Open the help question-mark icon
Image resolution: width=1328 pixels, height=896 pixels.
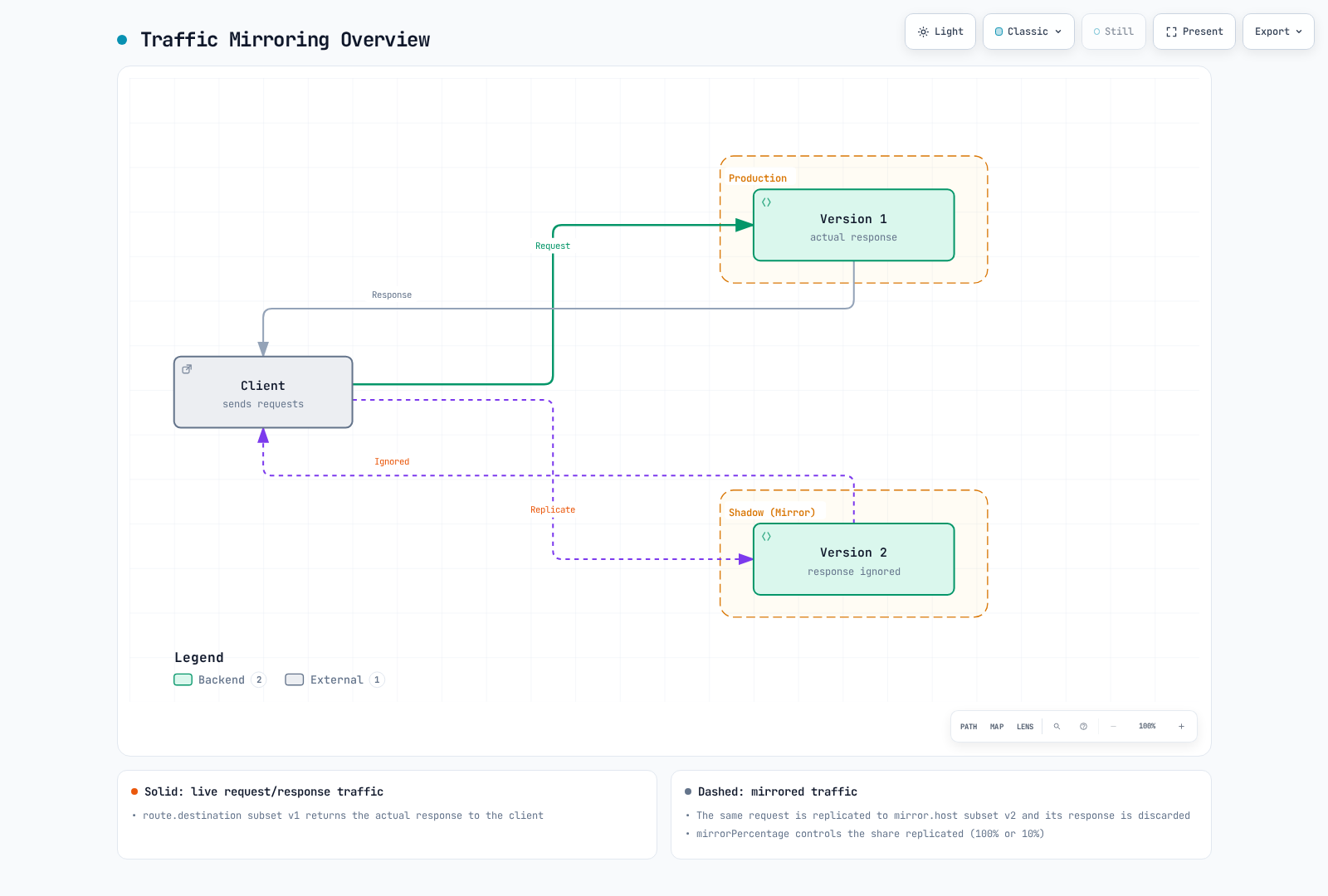click(x=1083, y=727)
